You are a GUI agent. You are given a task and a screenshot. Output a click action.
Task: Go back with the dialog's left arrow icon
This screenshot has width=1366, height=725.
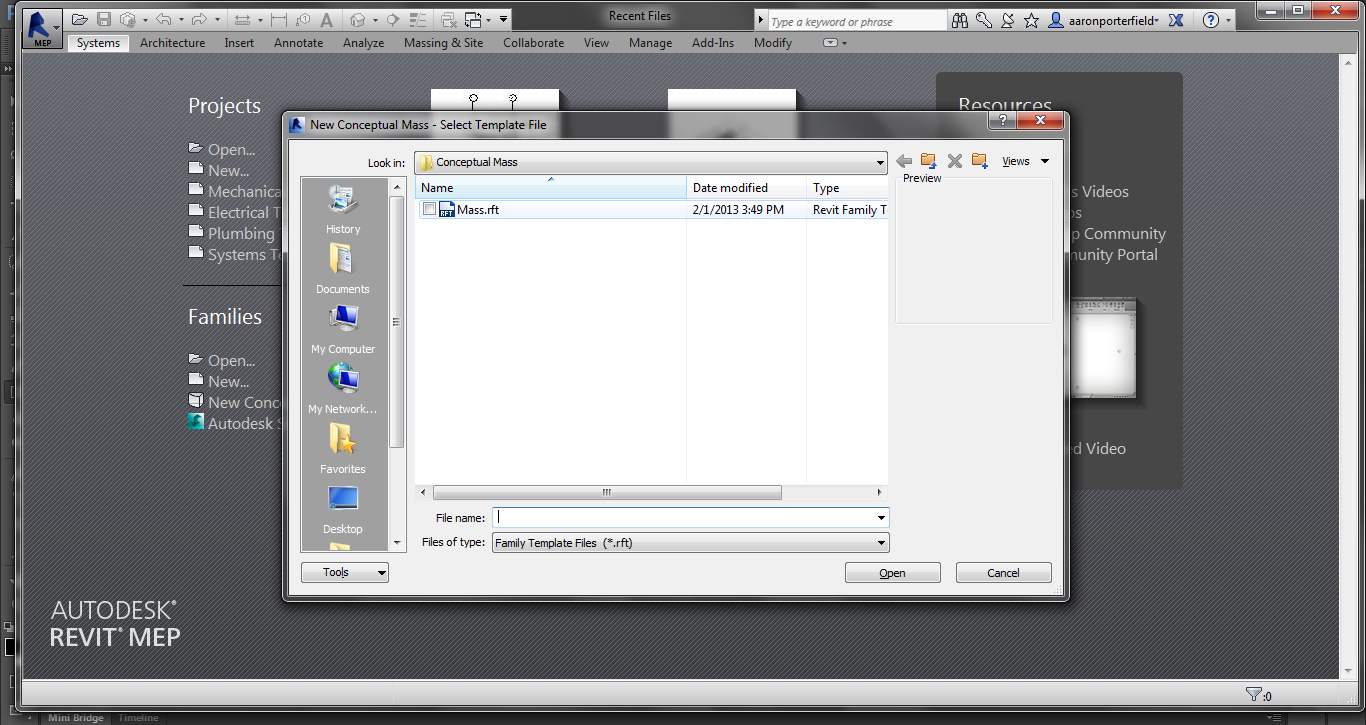pos(904,161)
